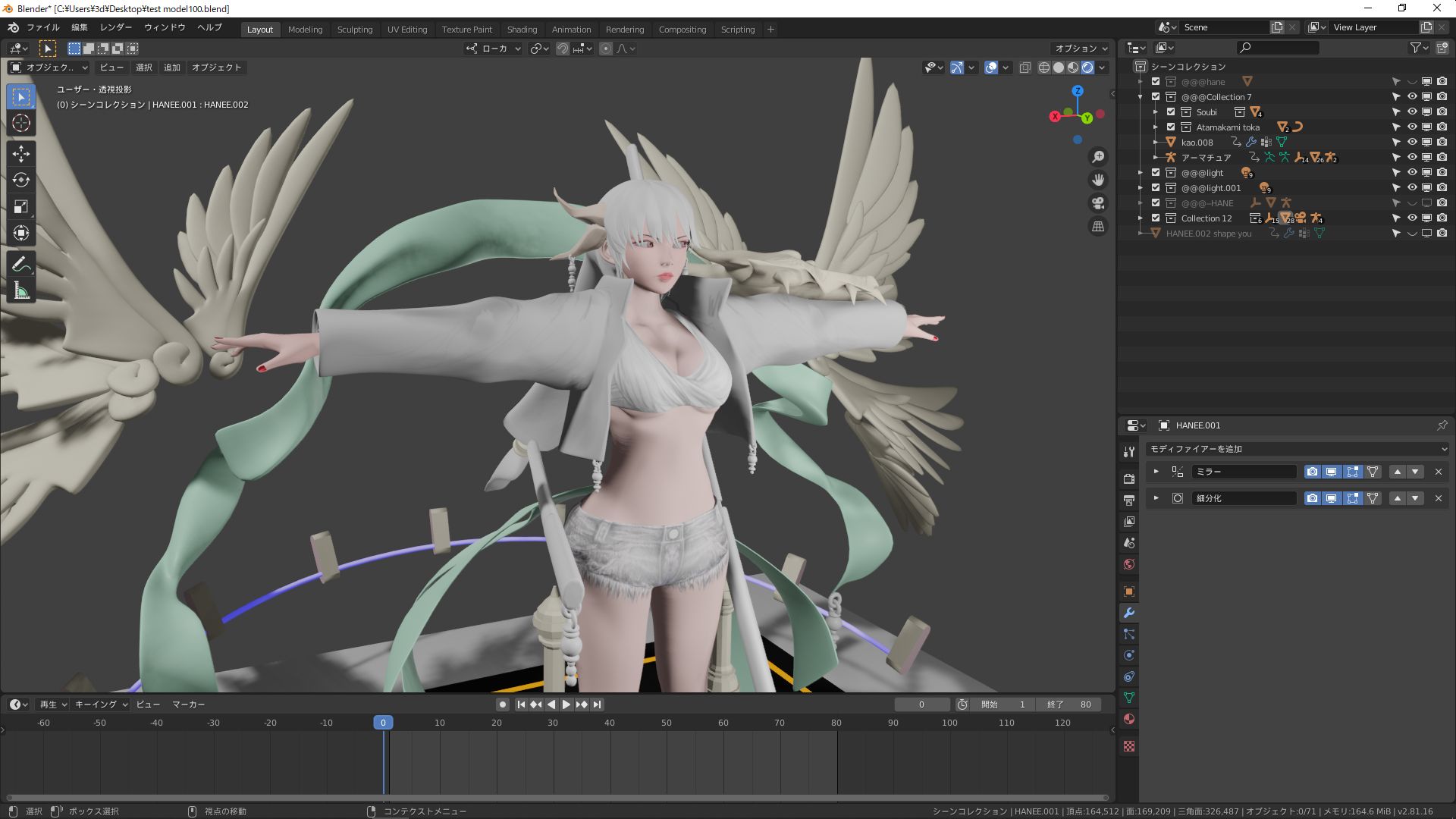The image size is (1456, 819).
Task: Activate the Select Box tool
Action: coord(21,97)
